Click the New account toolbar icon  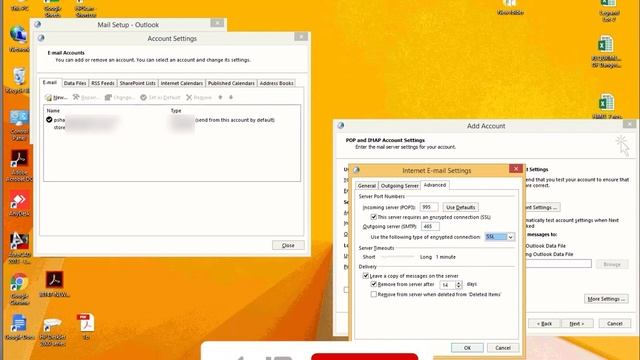pos(56,98)
